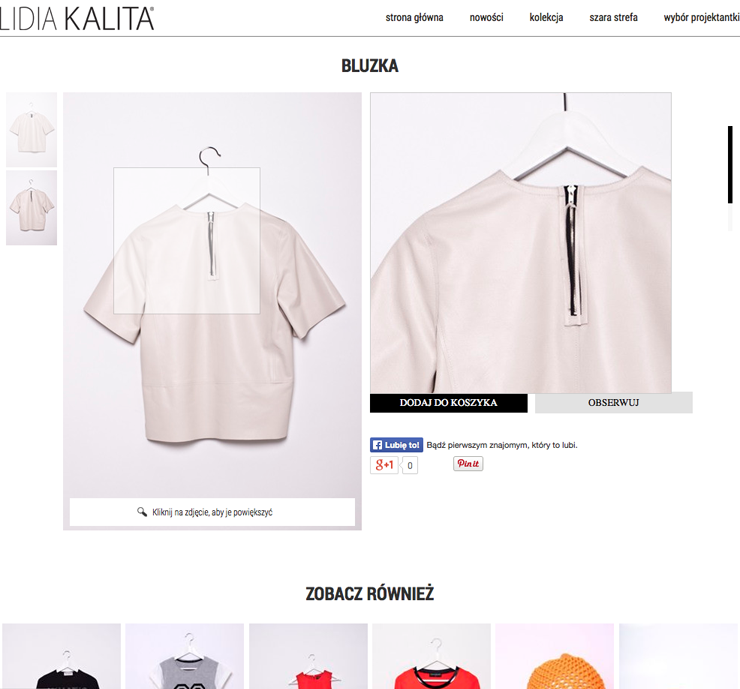Click the magnifier icon beside 'Kliknij na zdjęcie'

(142, 512)
